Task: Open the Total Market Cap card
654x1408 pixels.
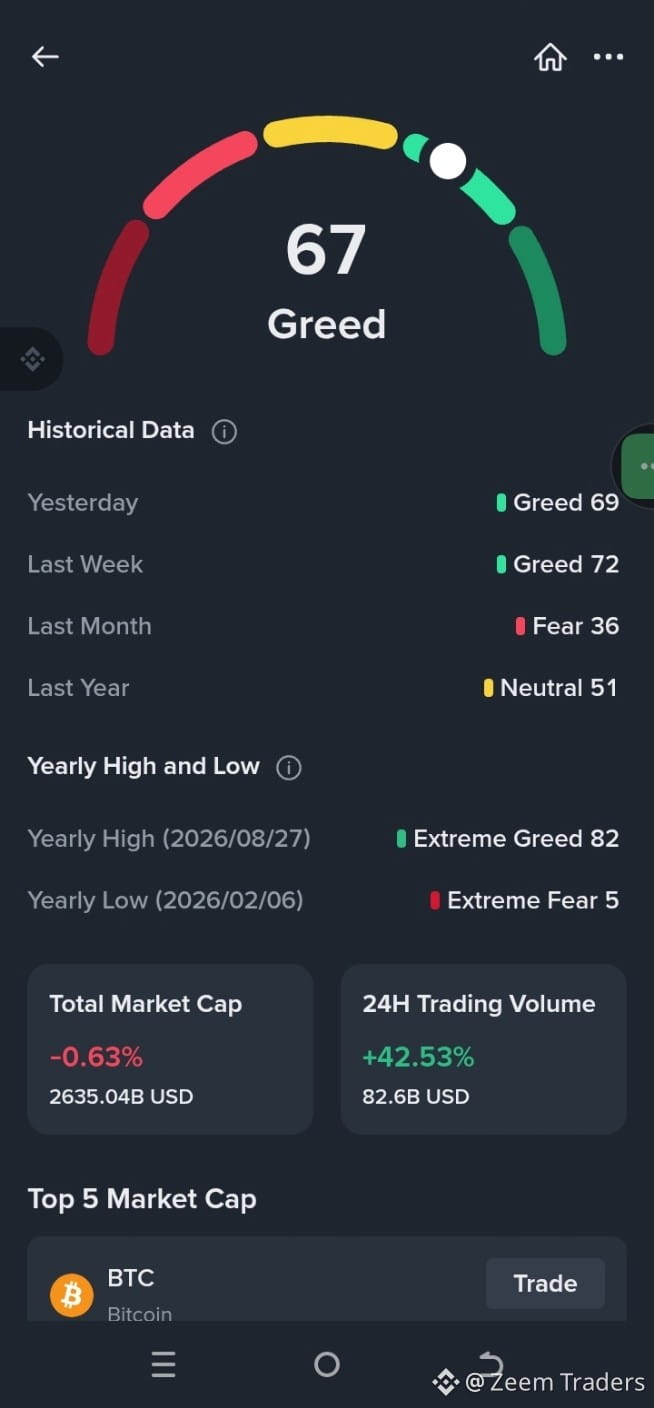Action: point(170,1049)
